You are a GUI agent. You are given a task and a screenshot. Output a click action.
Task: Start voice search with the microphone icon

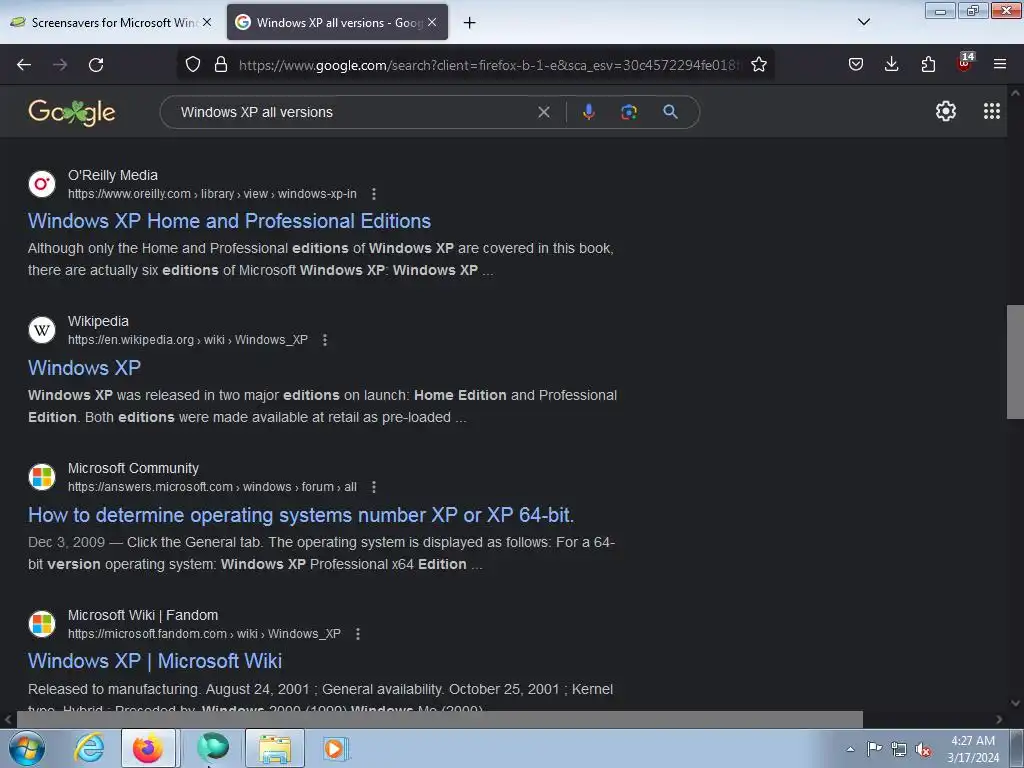[588, 112]
